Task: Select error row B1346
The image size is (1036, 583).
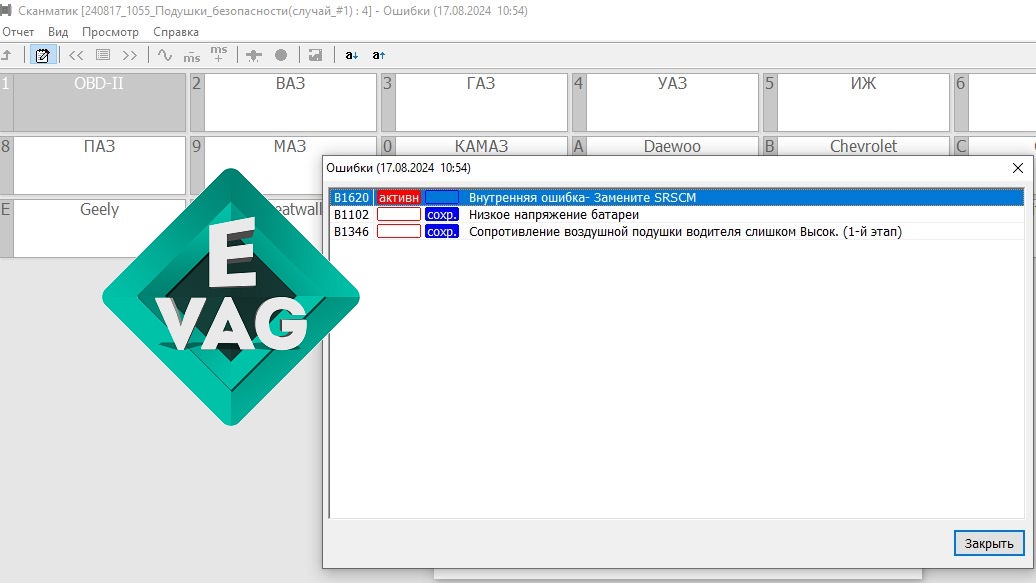Action: tap(677, 231)
